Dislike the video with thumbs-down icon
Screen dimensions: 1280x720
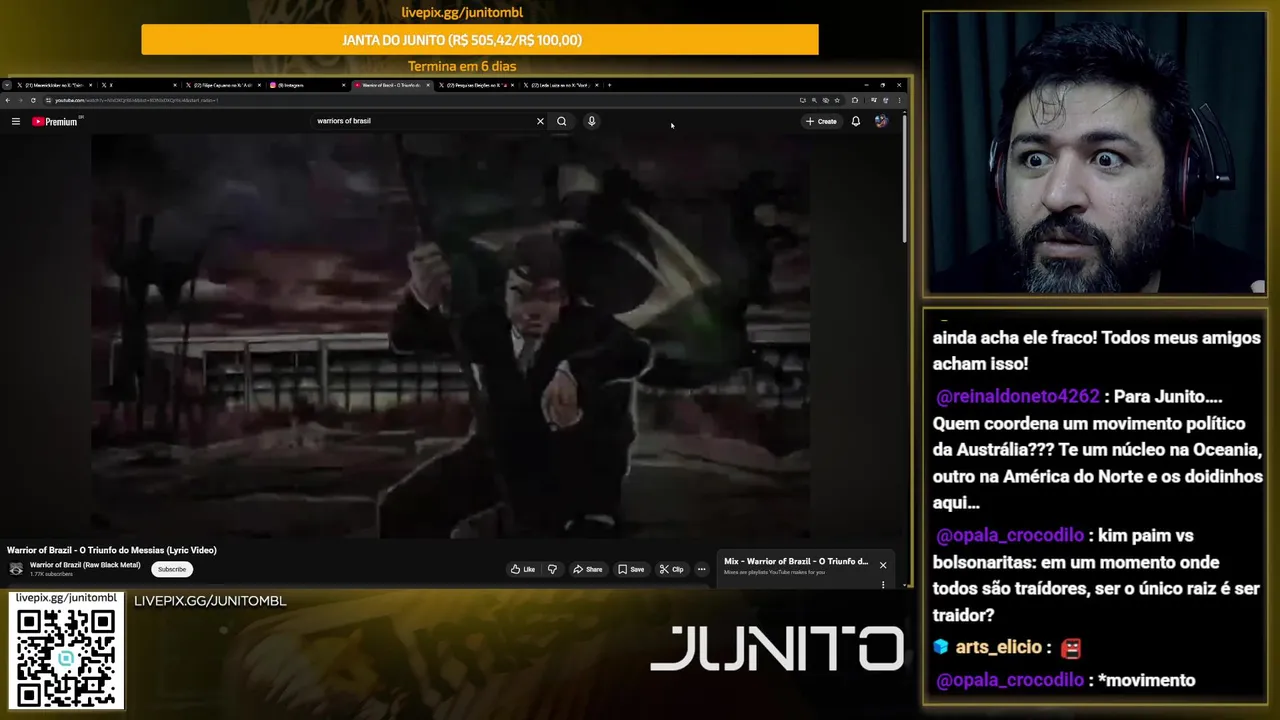tap(552, 569)
